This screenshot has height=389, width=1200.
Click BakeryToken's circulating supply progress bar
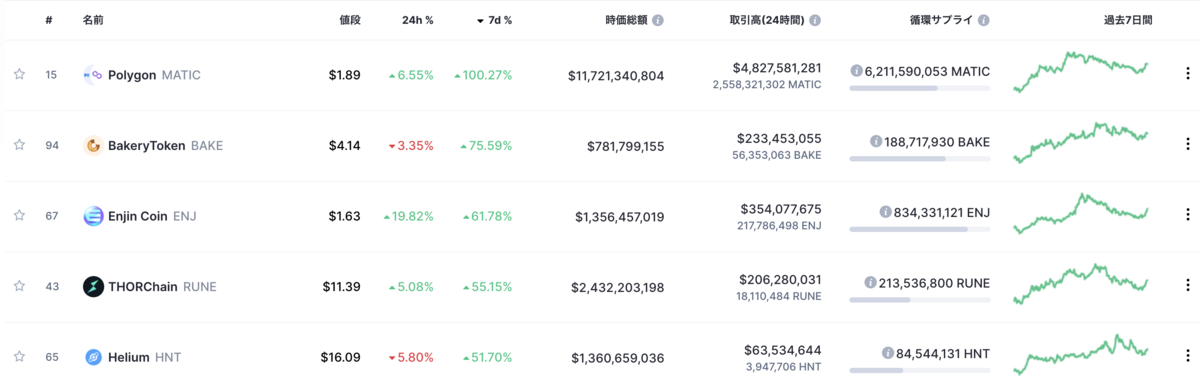[919, 158]
